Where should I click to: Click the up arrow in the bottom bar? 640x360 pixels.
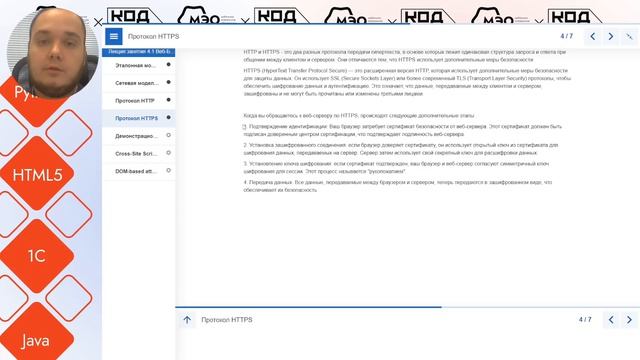[x=187, y=320]
